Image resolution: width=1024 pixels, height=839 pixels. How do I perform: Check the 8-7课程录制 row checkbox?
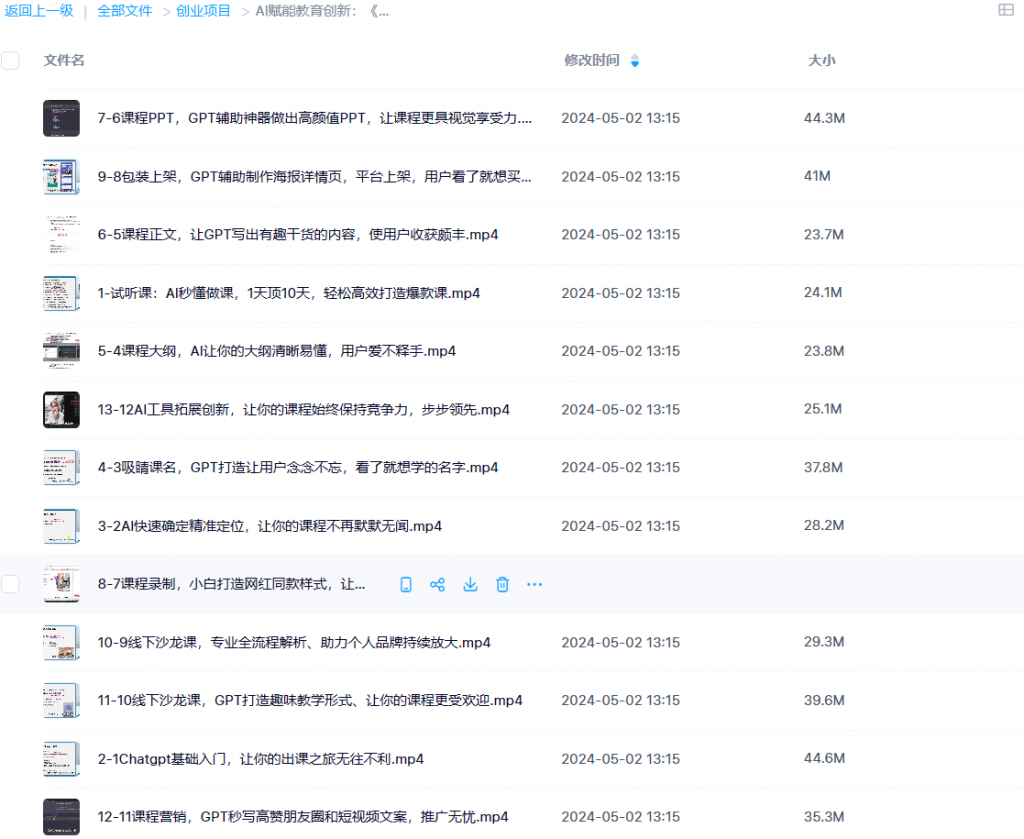point(10,584)
